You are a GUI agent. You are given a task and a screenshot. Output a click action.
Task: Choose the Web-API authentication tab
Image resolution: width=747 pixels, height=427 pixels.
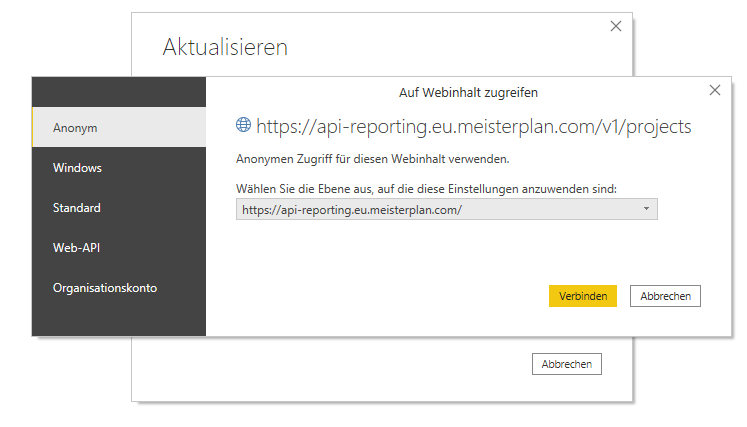coord(119,248)
